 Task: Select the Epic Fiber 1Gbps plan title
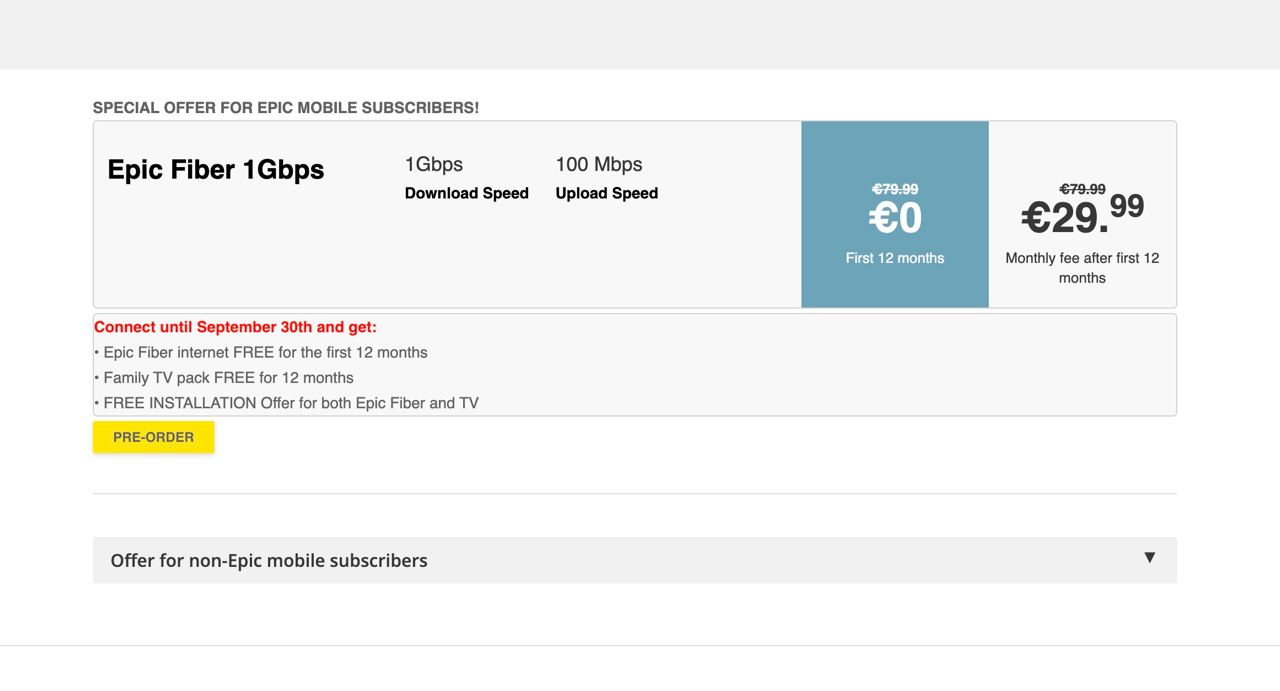215,170
